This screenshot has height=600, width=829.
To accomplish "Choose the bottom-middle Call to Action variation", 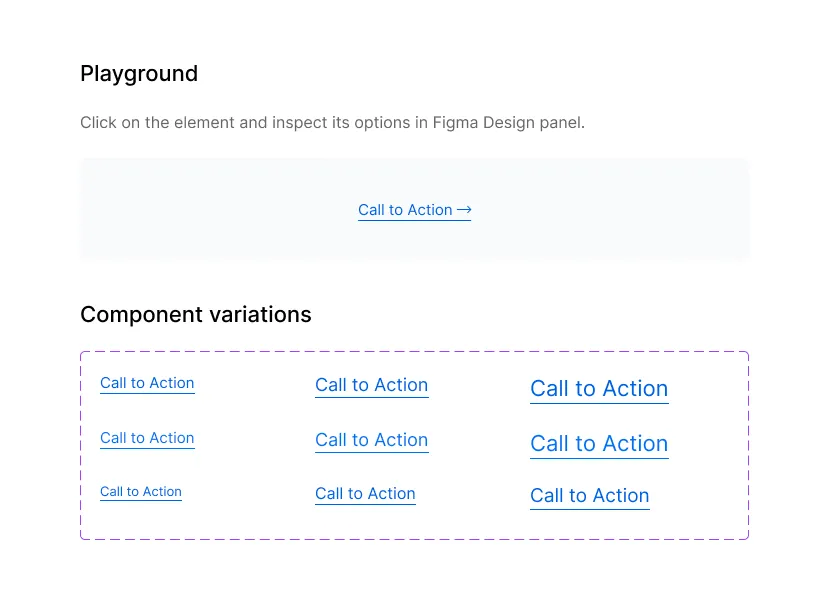I will [x=365, y=494].
